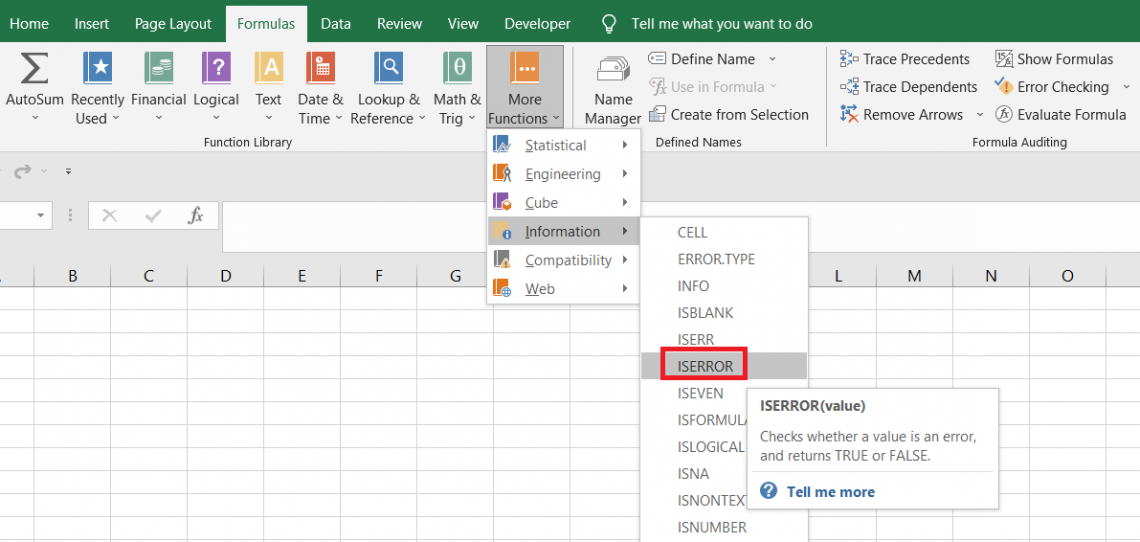Viewport: 1140px width, 542px height.
Task: Open the Logical functions icon
Action: pyautogui.click(x=216, y=69)
